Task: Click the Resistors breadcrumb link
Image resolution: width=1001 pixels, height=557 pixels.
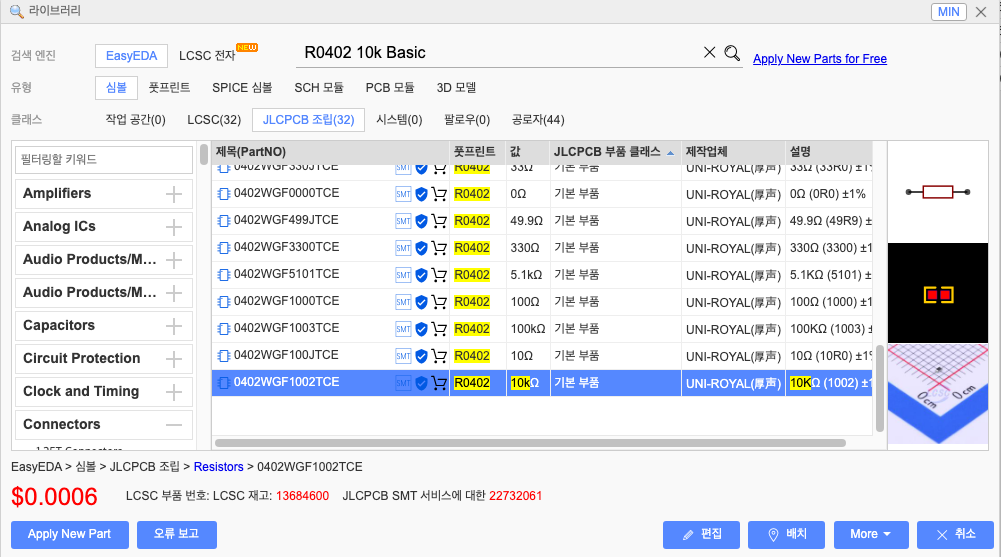Action: click(218, 467)
